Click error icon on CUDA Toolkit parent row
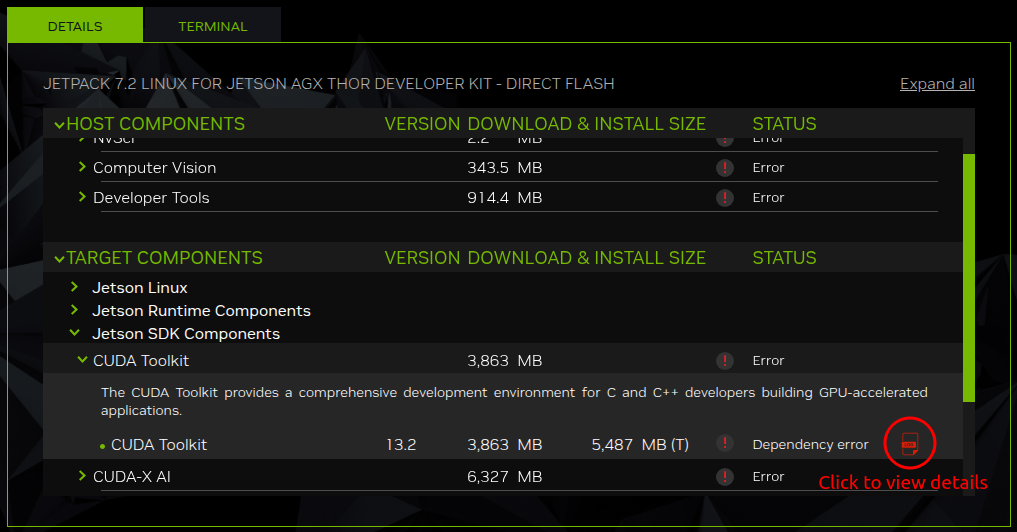This screenshot has width=1017, height=532. tap(724, 361)
